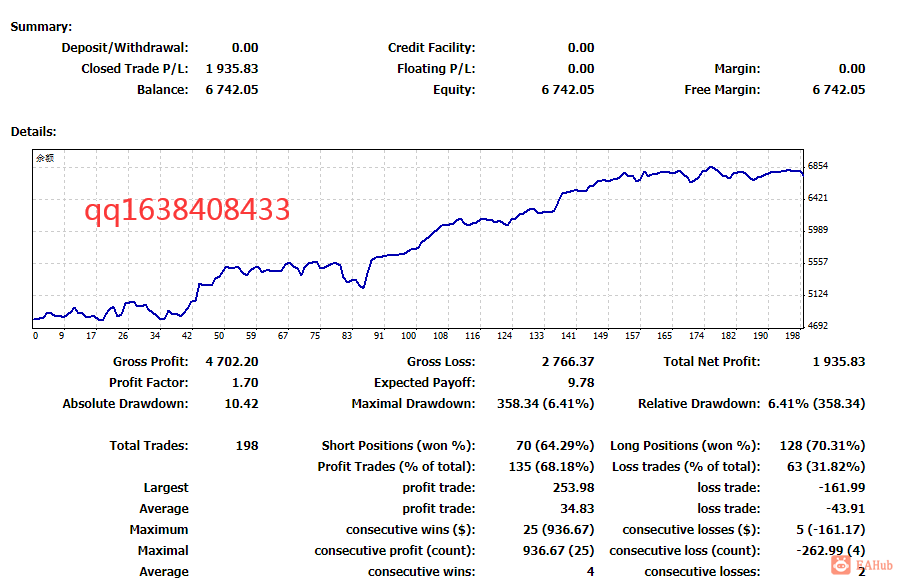Click the 100 x-axis label on chart
Image resolution: width=902 pixels, height=580 pixels.
click(x=408, y=335)
